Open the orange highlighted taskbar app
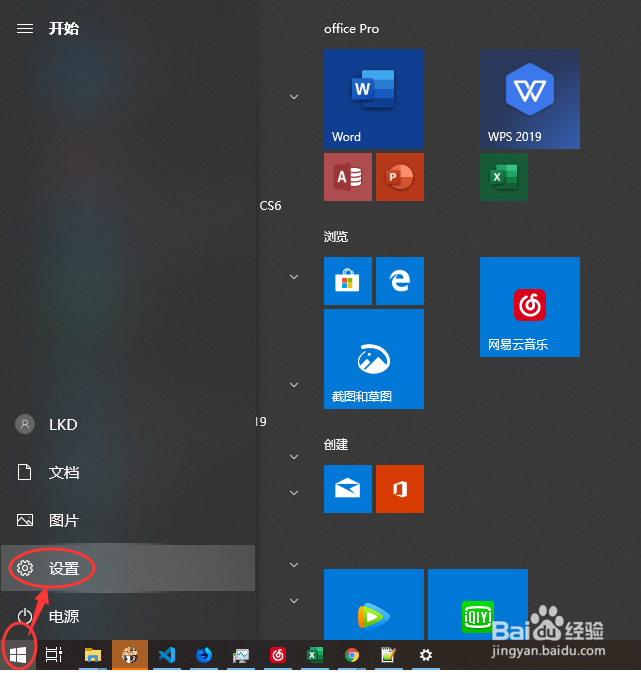The image size is (641, 673). [x=130, y=655]
